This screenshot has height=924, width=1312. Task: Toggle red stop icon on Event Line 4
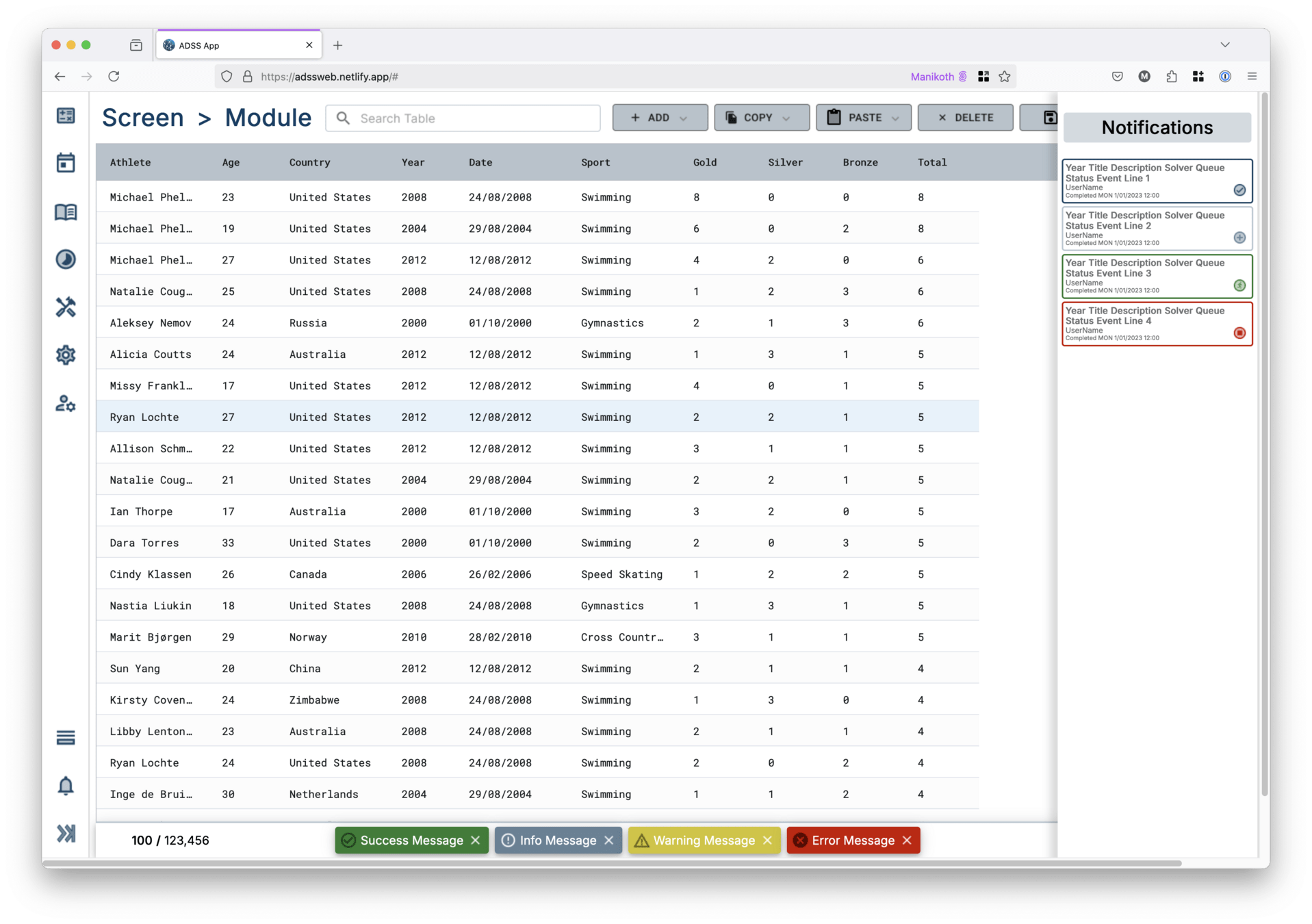[x=1239, y=333]
